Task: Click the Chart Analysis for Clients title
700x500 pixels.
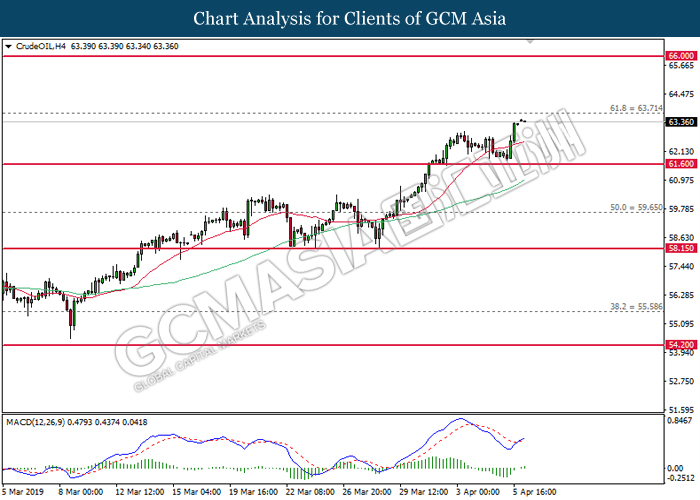Action: pyautogui.click(x=350, y=18)
